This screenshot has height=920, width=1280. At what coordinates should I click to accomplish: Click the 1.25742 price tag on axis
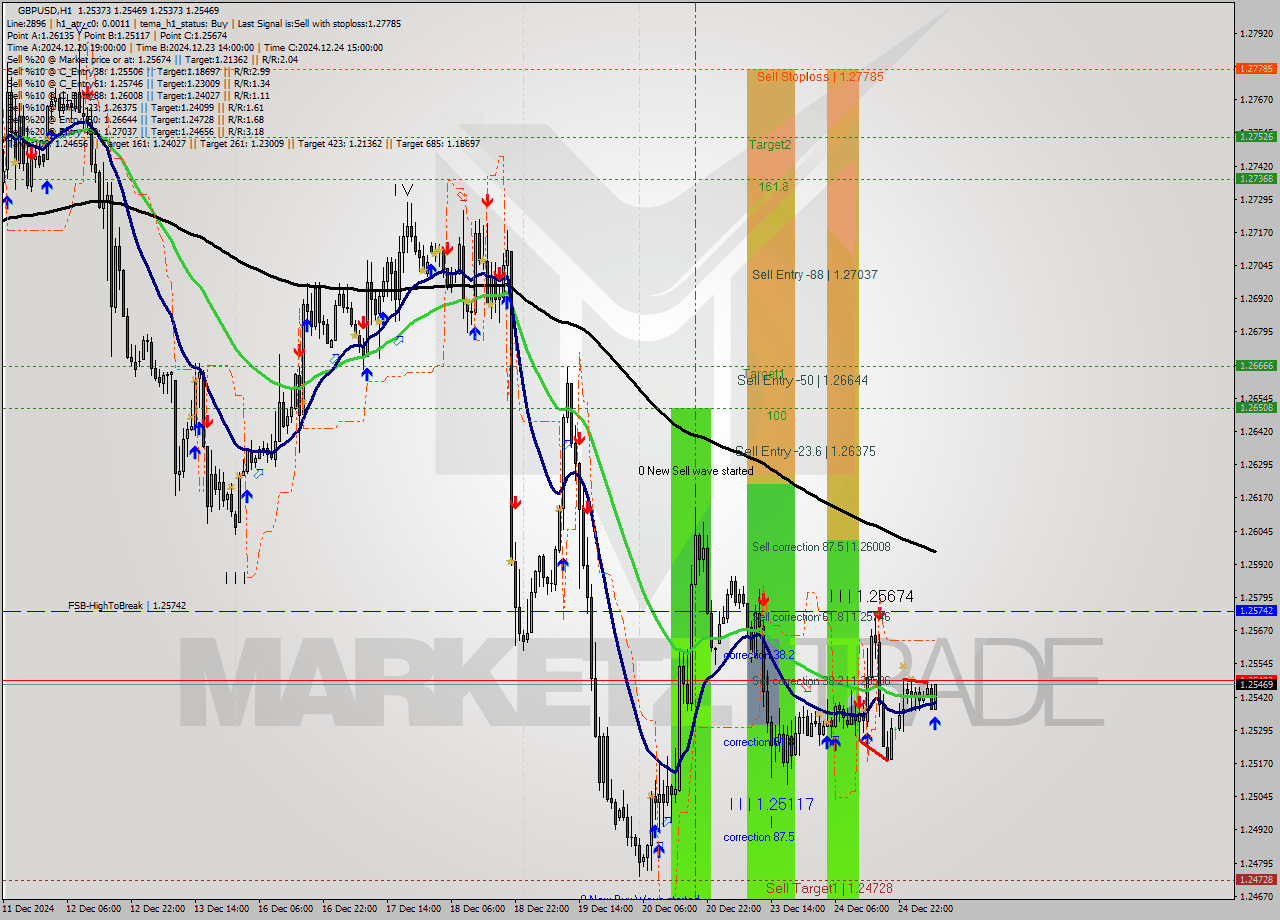1256,610
